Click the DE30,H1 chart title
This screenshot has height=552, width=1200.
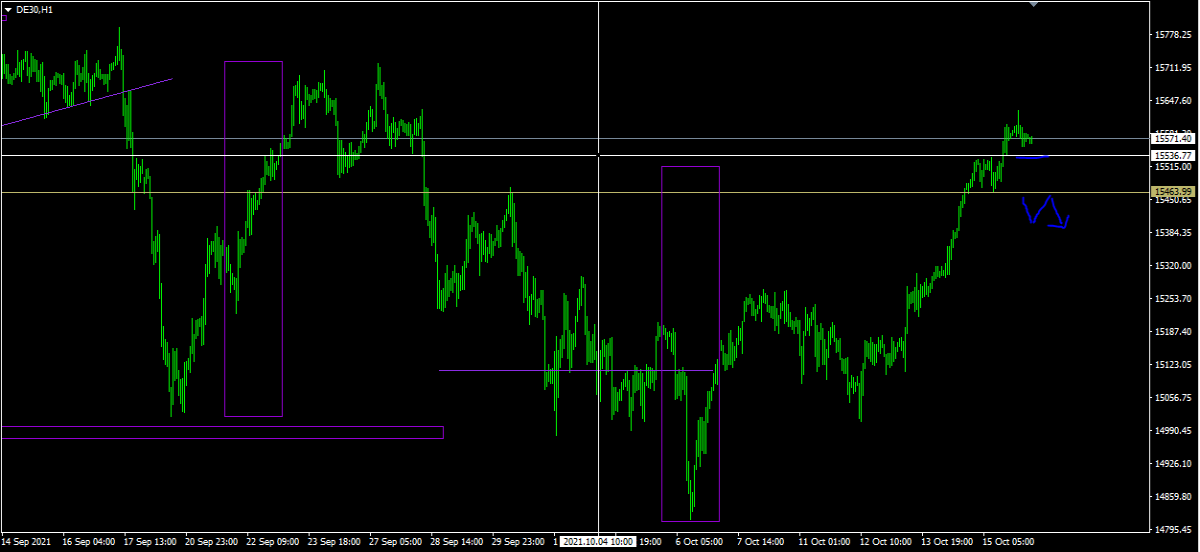tap(35, 8)
